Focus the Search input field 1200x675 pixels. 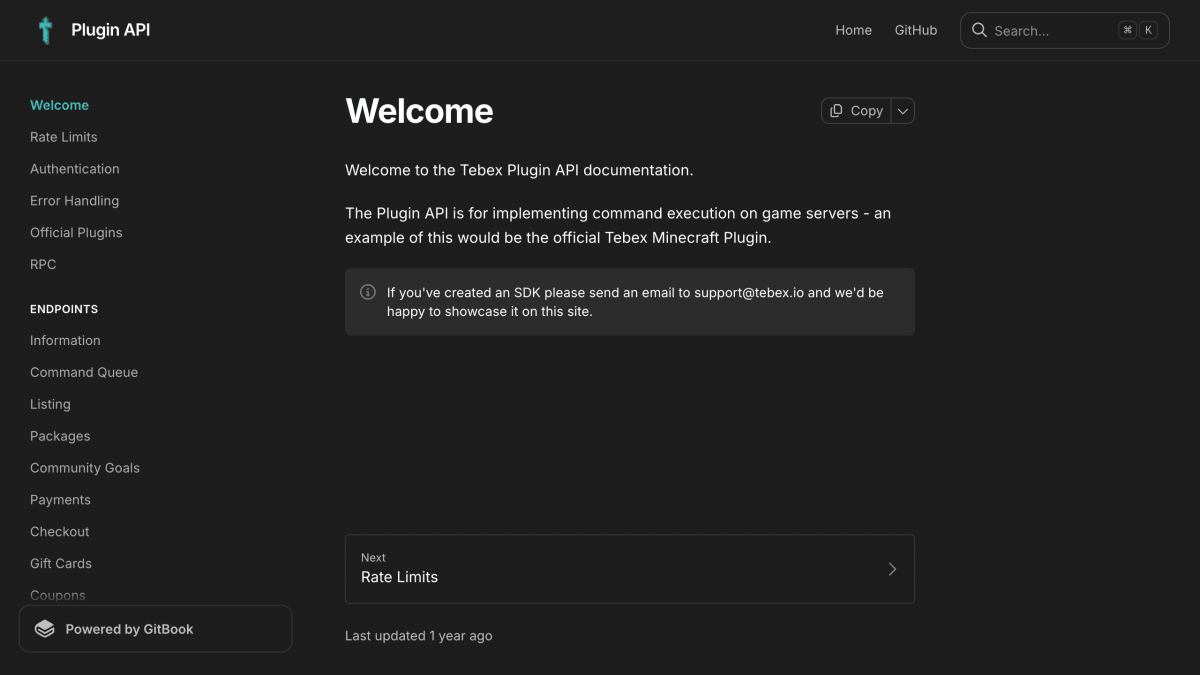pyautogui.click(x=1065, y=30)
